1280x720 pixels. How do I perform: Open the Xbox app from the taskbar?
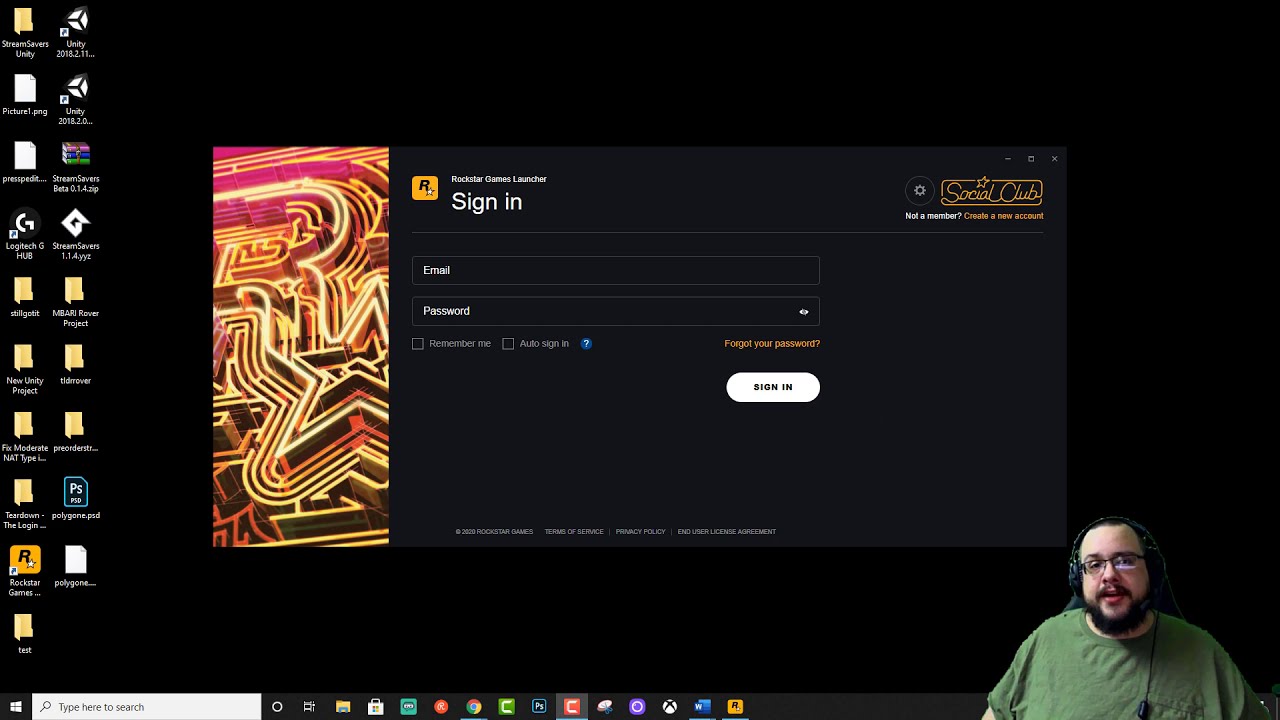pyautogui.click(x=670, y=707)
